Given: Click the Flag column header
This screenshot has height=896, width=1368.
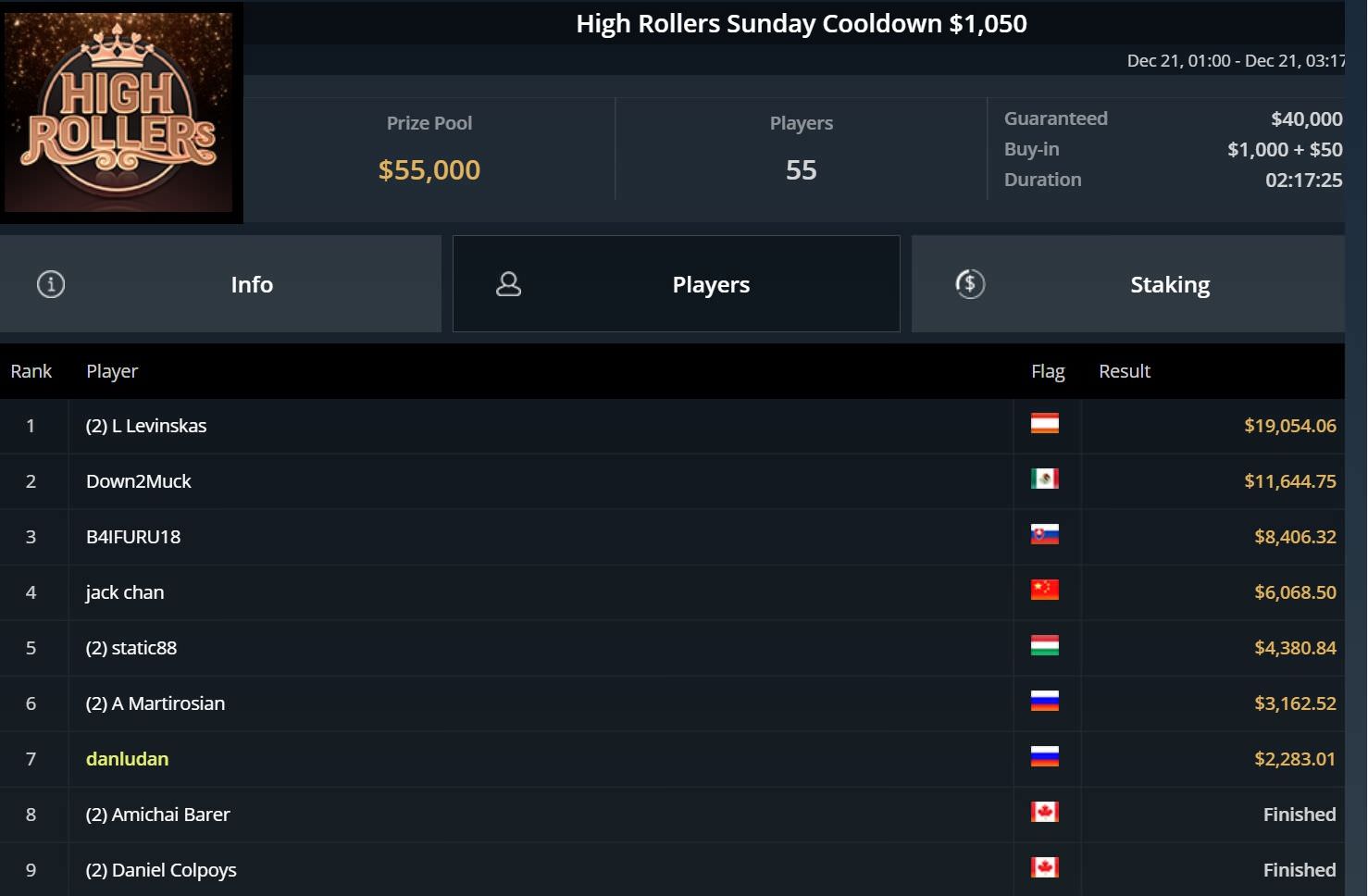Looking at the screenshot, I should pos(1048,371).
